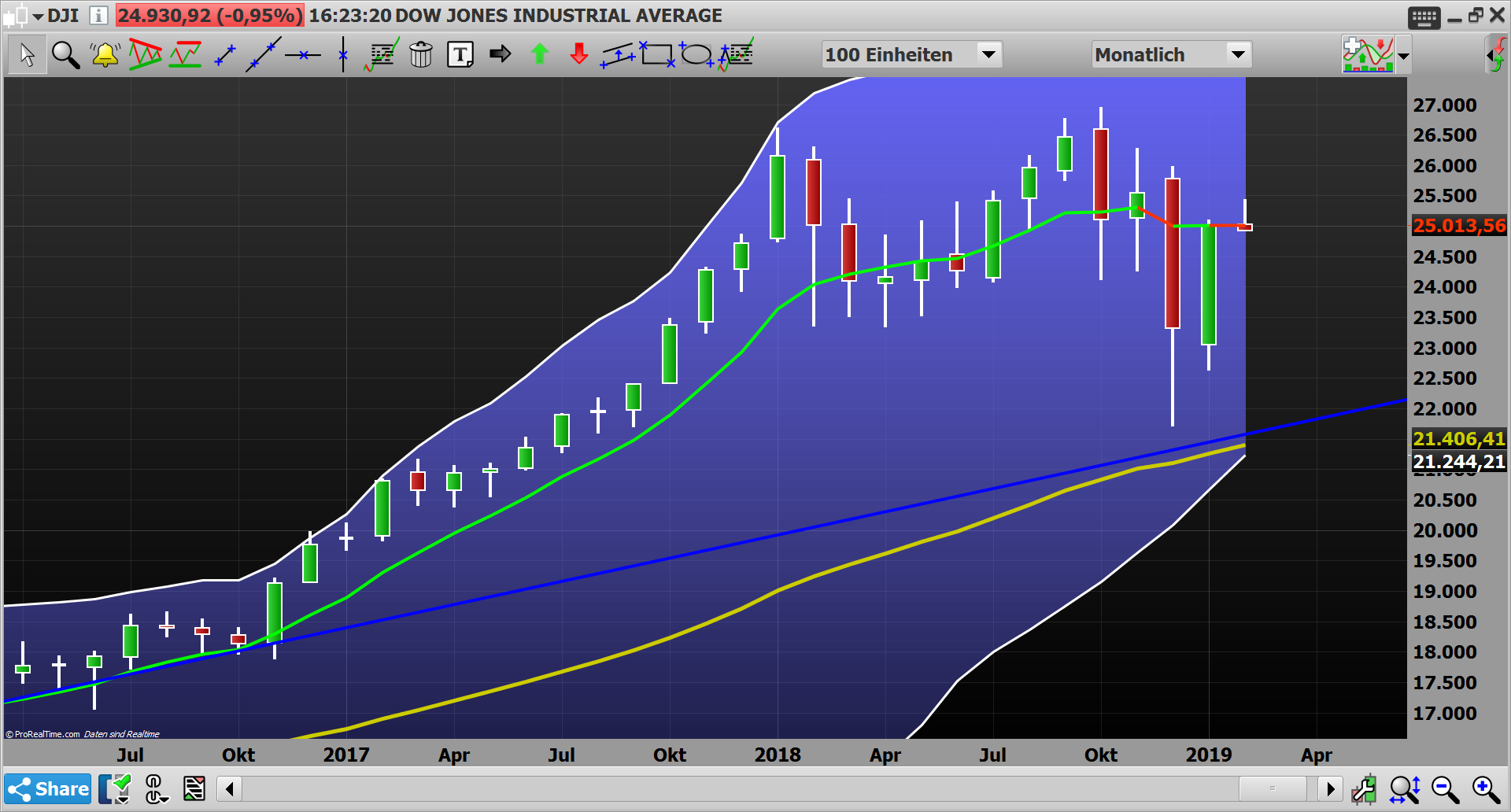This screenshot has height=812, width=1511.
Task: Click the 2019 label on time axis
Action: tap(1209, 755)
